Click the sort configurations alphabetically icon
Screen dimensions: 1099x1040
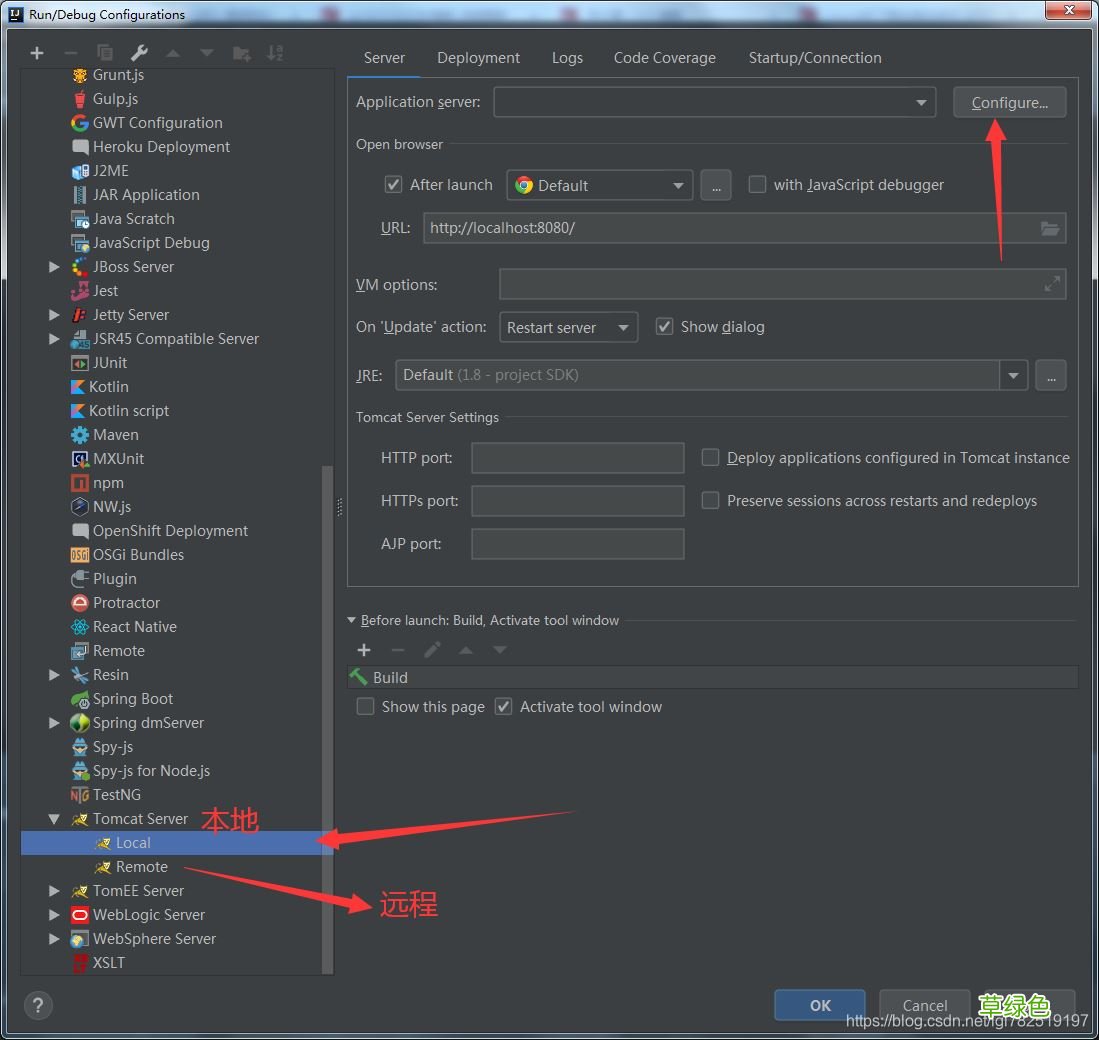[275, 53]
